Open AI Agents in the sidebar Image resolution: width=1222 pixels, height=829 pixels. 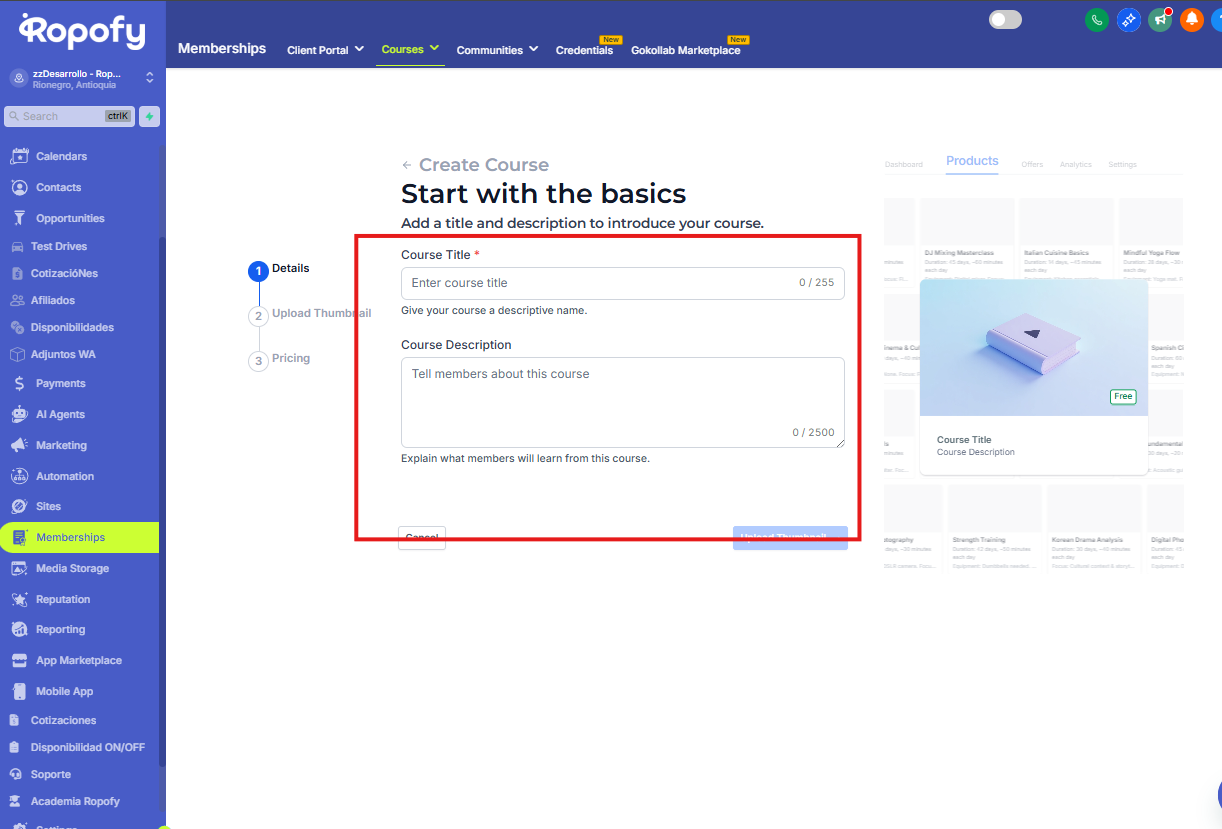(x=60, y=414)
